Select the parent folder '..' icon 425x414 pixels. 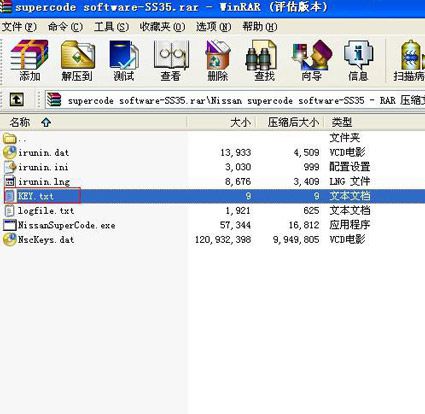(10, 138)
